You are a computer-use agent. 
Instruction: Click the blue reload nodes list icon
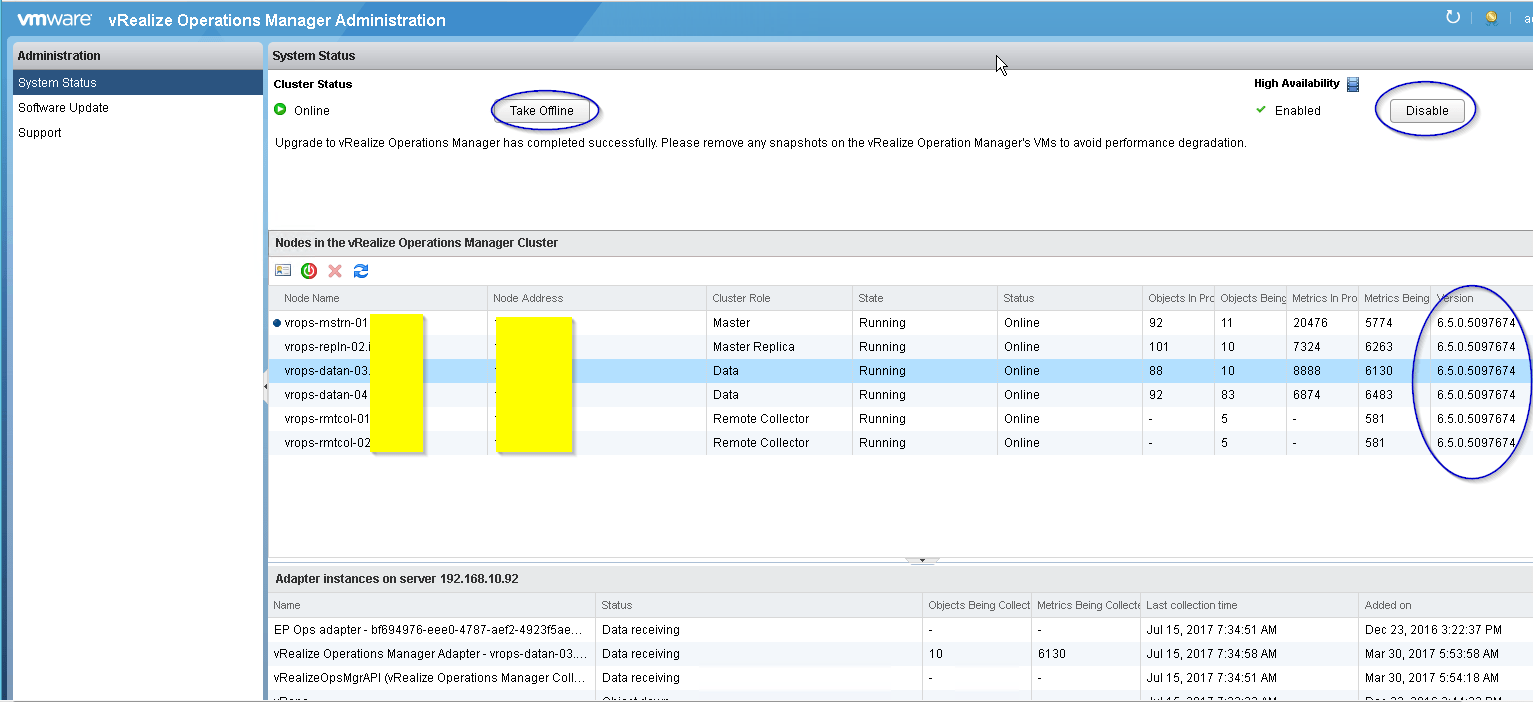pos(361,271)
